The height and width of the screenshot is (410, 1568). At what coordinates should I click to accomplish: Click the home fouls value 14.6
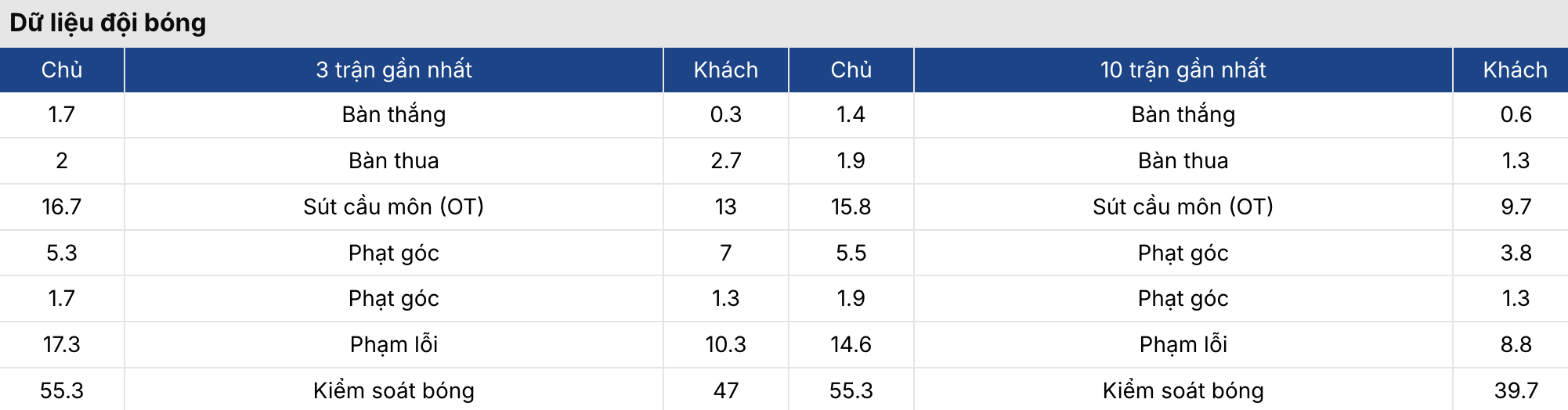pyautogui.click(x=851, y=344)
